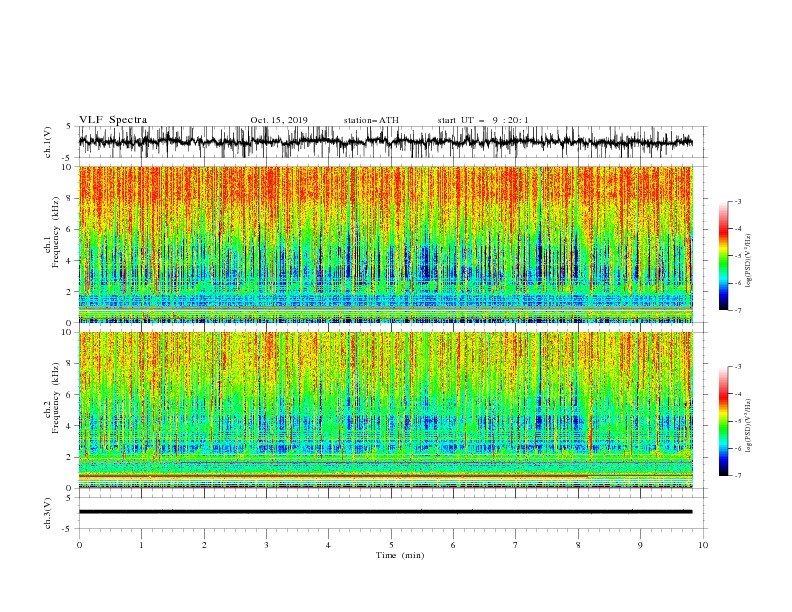The height and width of the screenshot is (612, 792).
Task: Select the date 'Oct. 15, 2019'
Action: [279, 120]
